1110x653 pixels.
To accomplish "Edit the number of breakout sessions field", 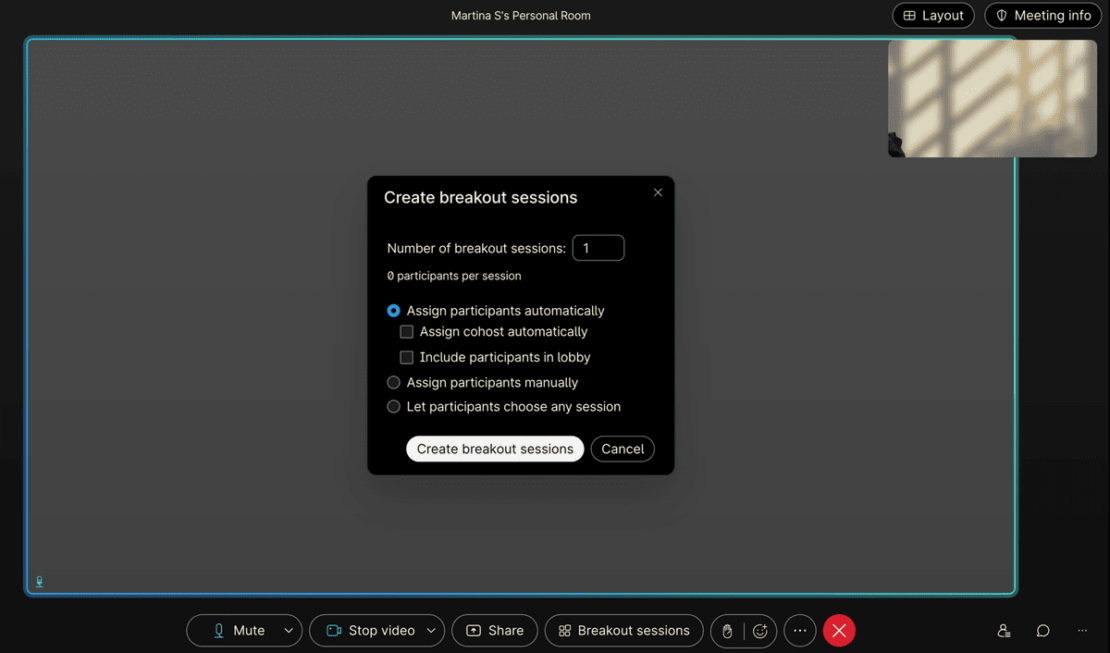I will pyautogui.click(x=598, y=247).
